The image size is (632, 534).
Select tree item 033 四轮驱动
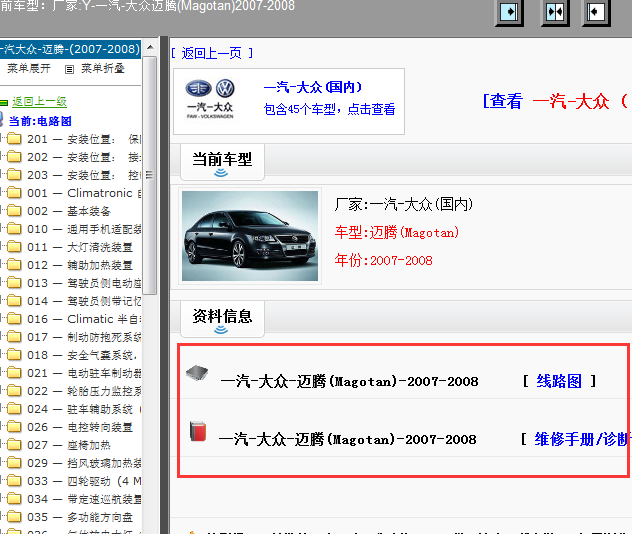pos(84,481)
